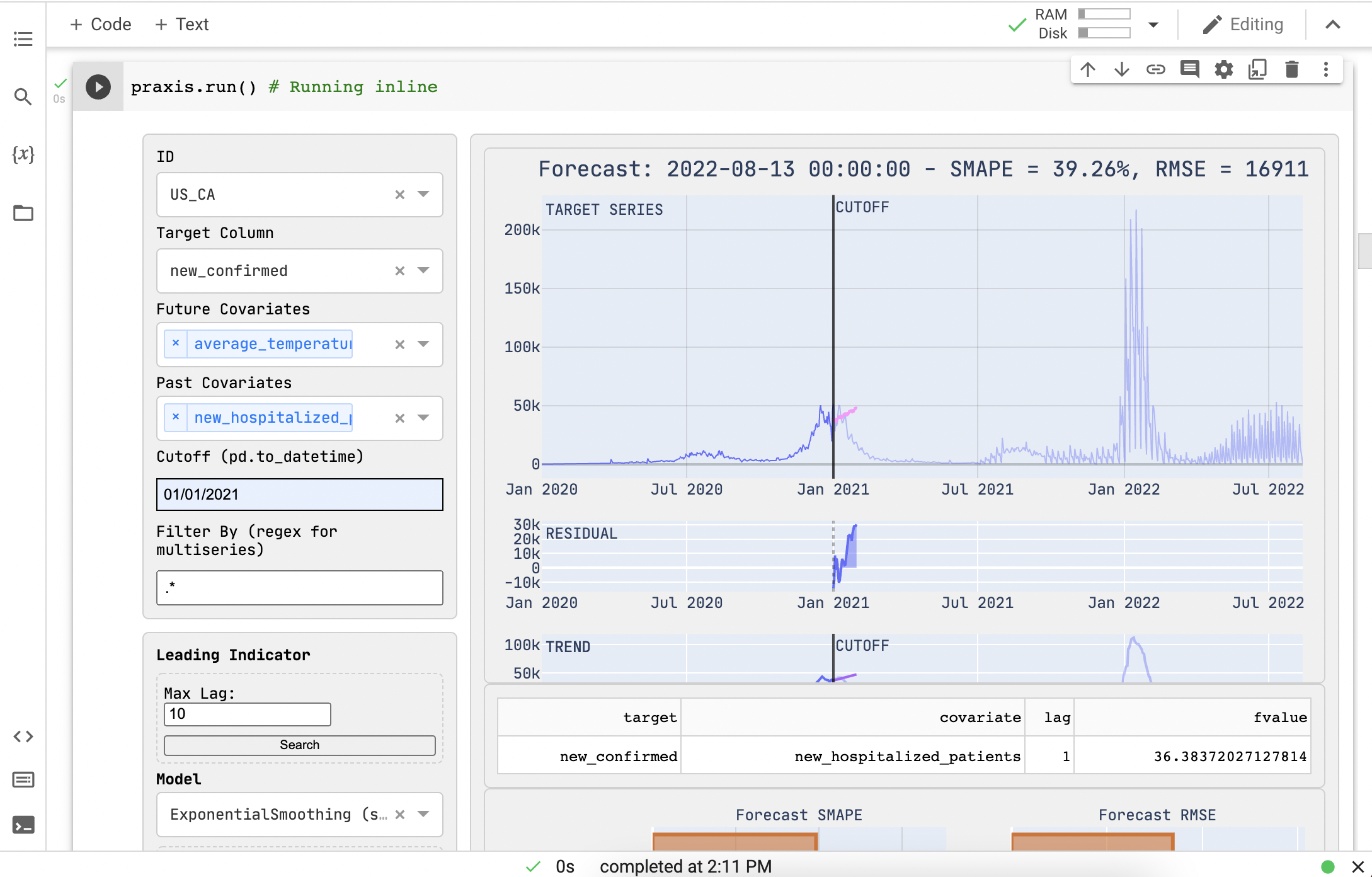
Task: Run the praxis.run() cell
Action: [x=98, y=87]
